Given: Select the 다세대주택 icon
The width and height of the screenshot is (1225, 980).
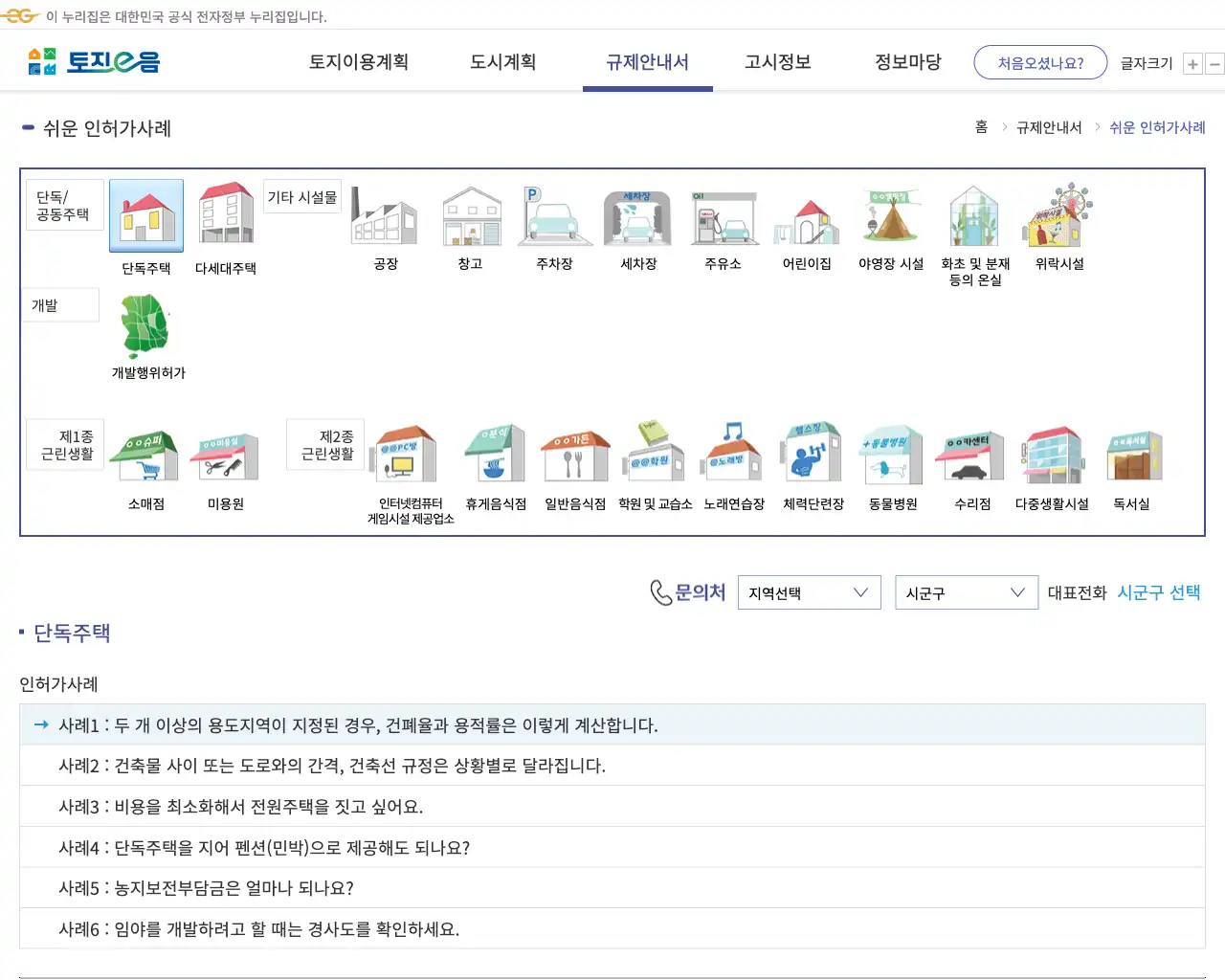Looking at the screenshot, I should coord(224,220).
